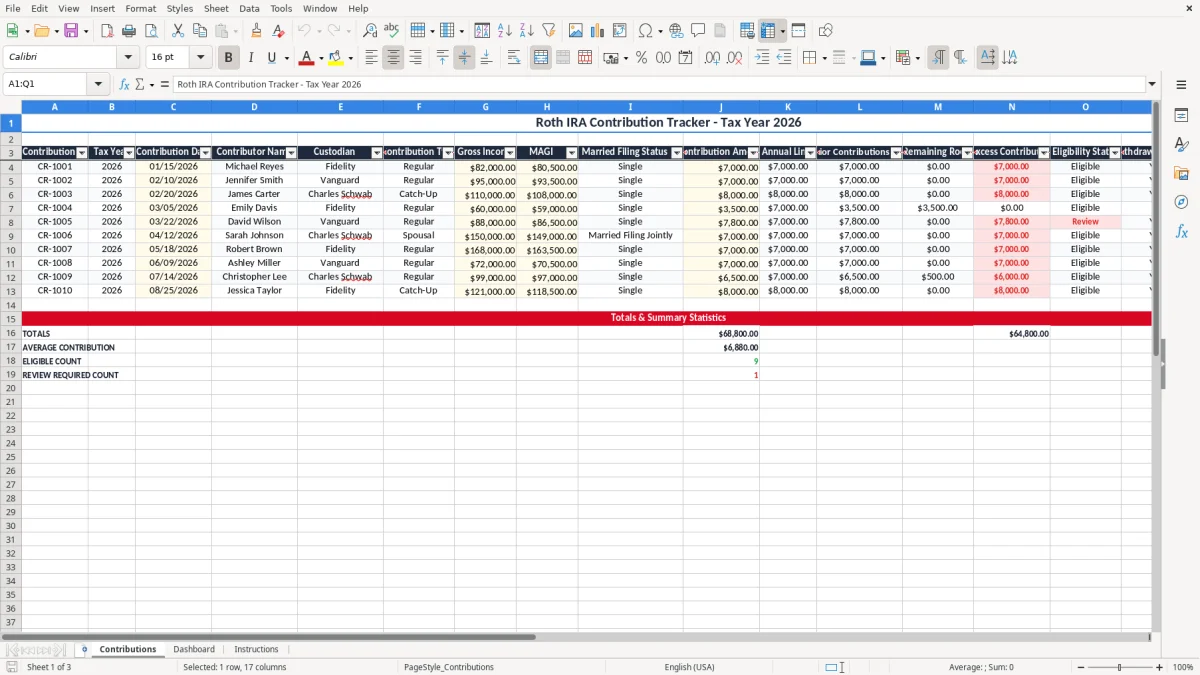Select column N header
This screenshot has width=1200, height=675.
click(1011, 106)
